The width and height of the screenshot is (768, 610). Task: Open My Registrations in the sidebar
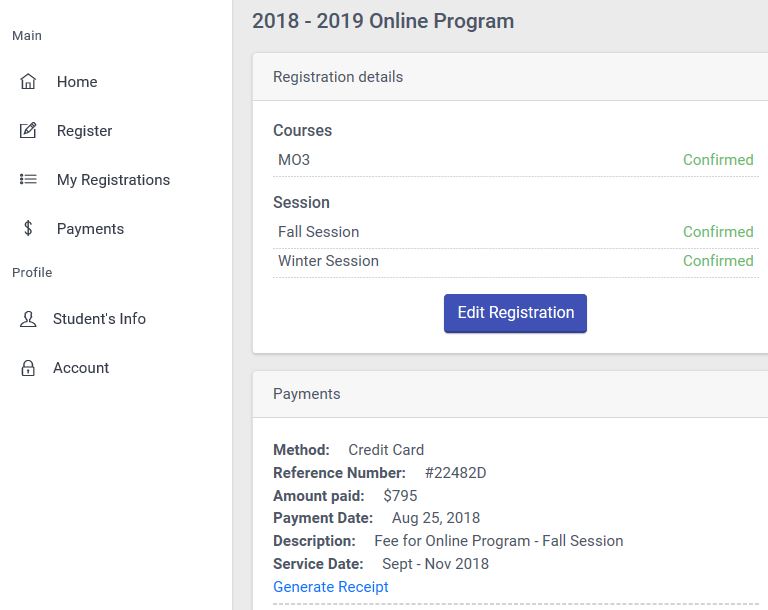113,180
